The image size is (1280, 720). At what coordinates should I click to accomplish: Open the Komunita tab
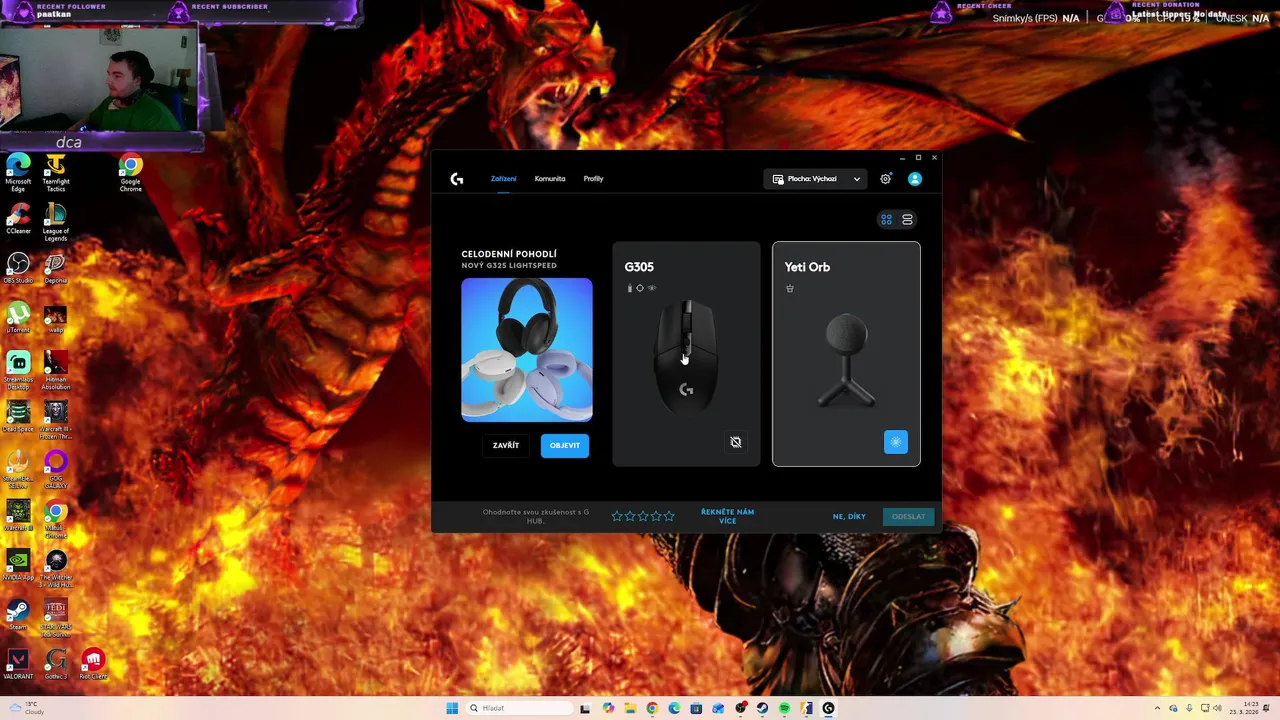[x=550, y=179]
